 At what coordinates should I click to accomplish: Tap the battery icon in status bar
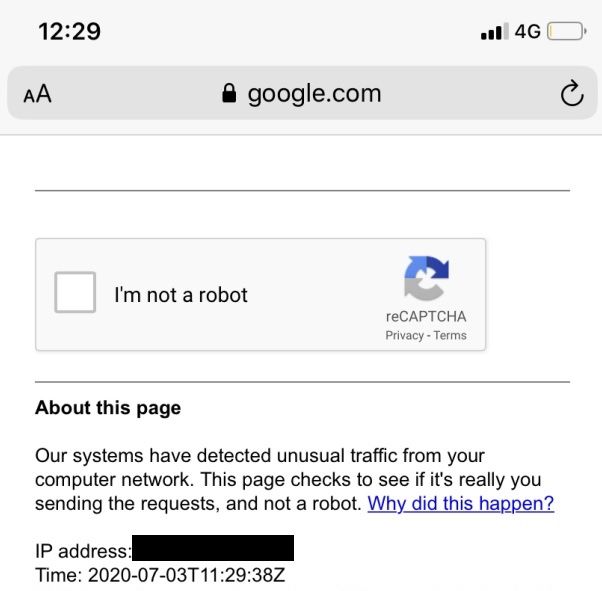[x=566, y=32]
